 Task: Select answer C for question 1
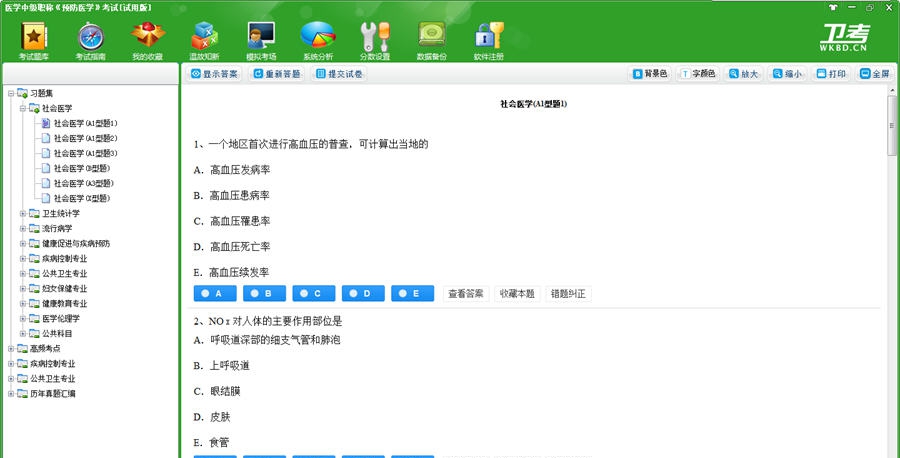pos(313,293)
